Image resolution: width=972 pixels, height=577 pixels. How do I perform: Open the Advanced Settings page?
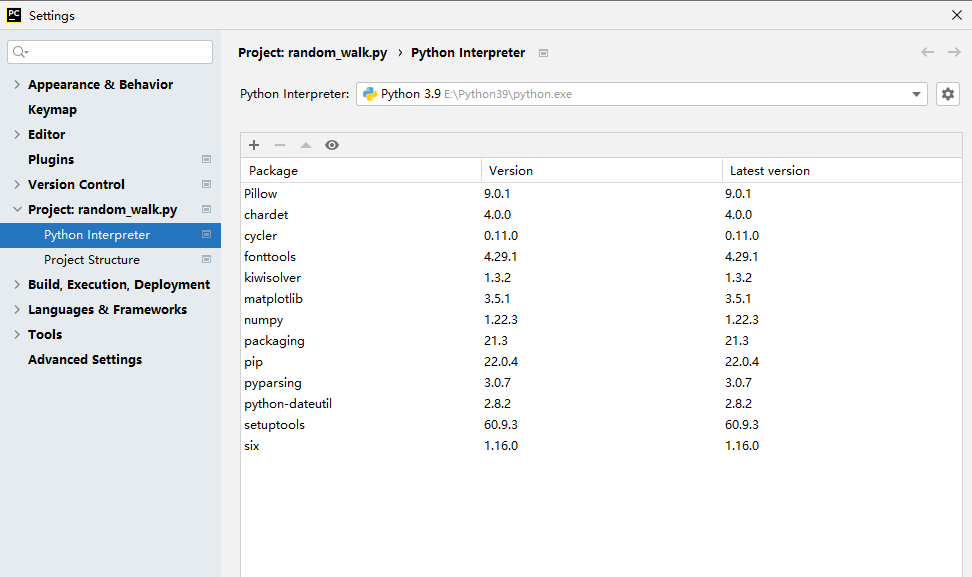coord(84,359)
